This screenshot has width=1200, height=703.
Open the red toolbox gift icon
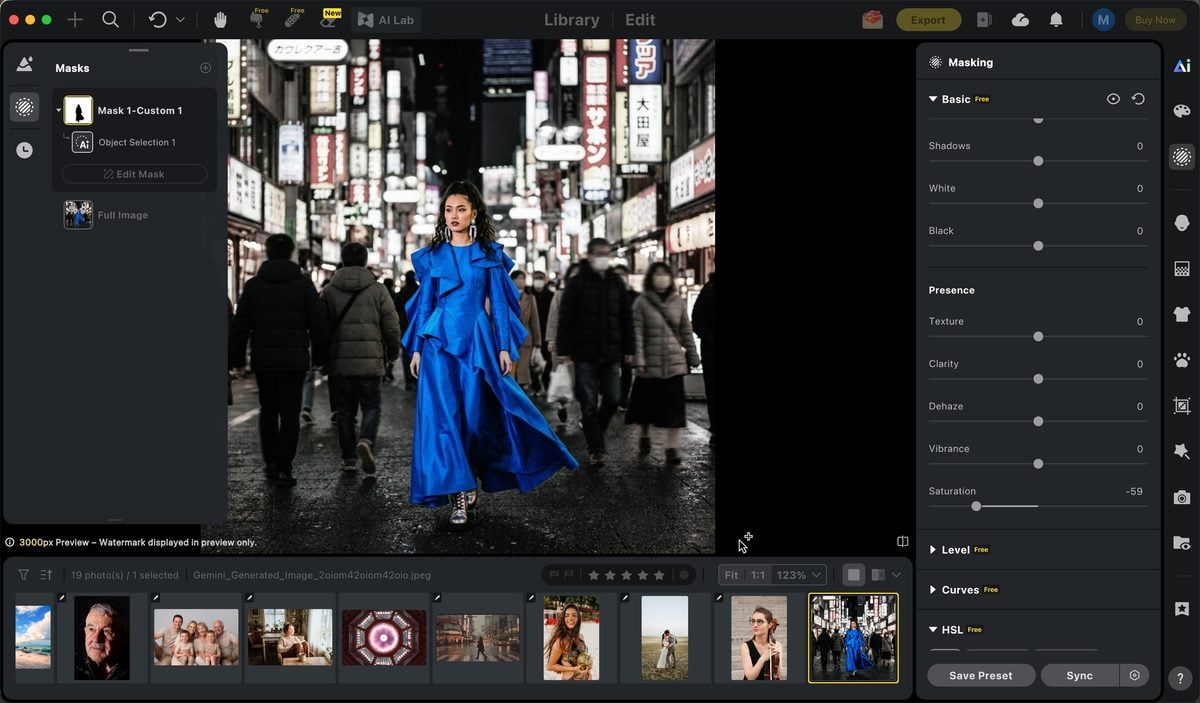tap(872, 19)
